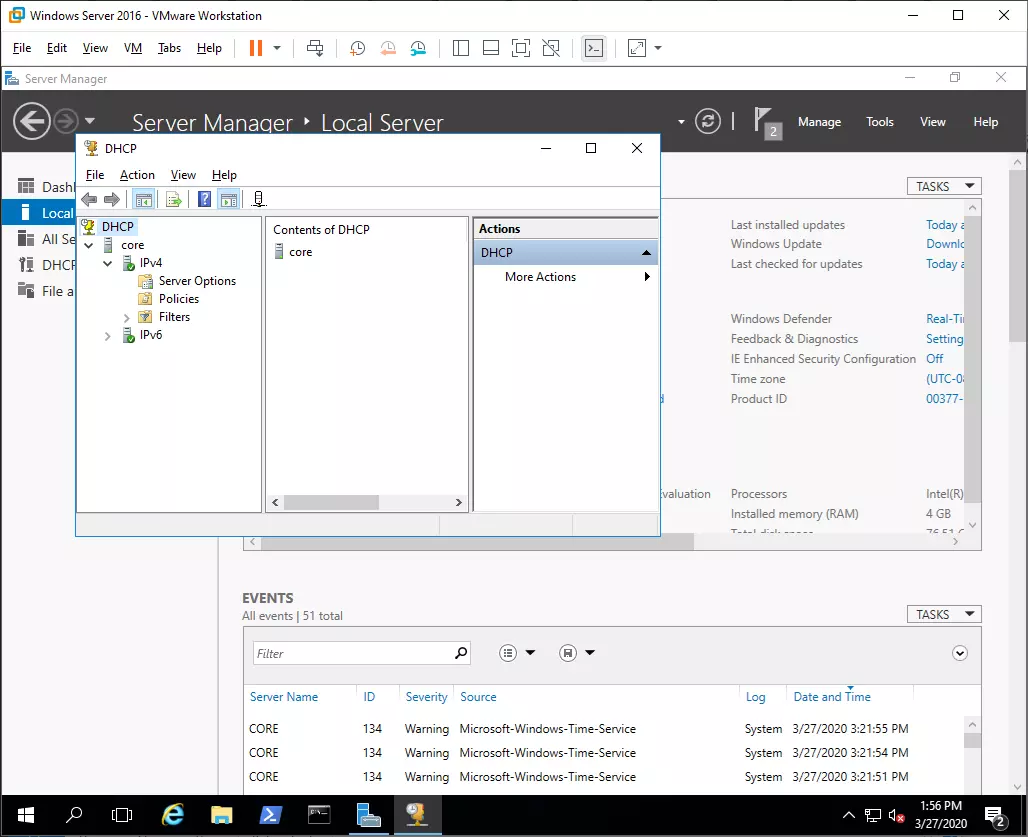The width and height of the screenshot is (1028, 837).
Task: Collapse the IPv4 tree node
Action: (x=108, y=263)
